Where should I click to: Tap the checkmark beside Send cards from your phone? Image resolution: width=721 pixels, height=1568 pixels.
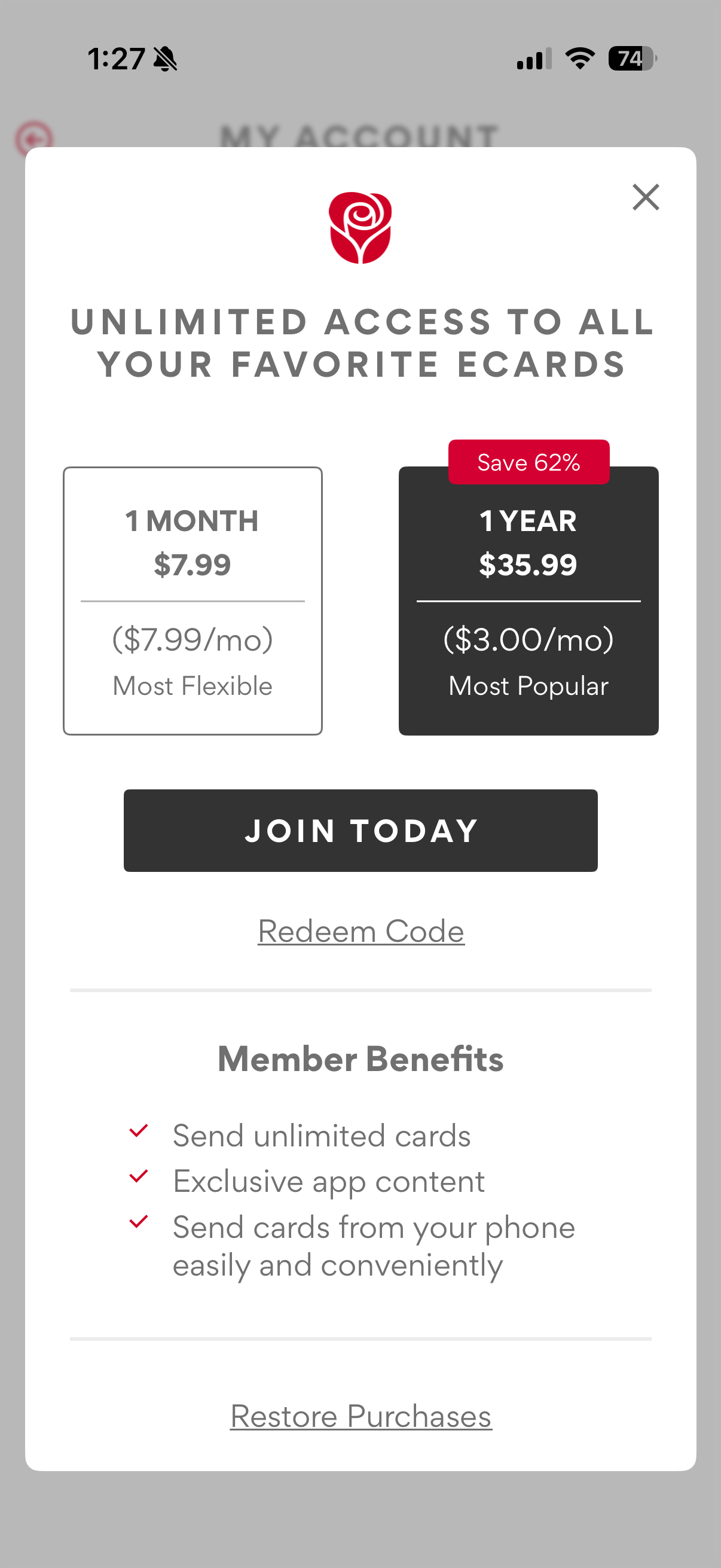pyautogui.click(x=139, y=1222)
